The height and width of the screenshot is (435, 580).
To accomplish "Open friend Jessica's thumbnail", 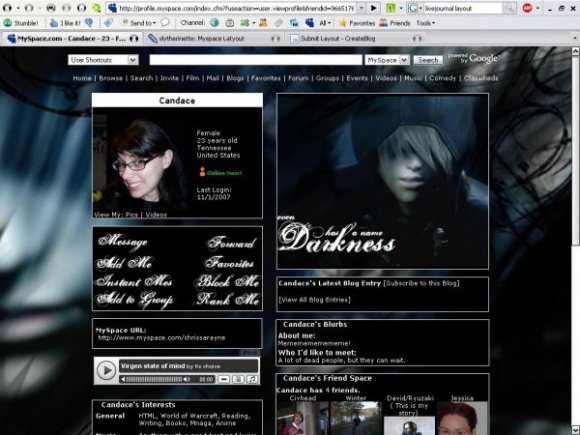I will pos(462,418).
